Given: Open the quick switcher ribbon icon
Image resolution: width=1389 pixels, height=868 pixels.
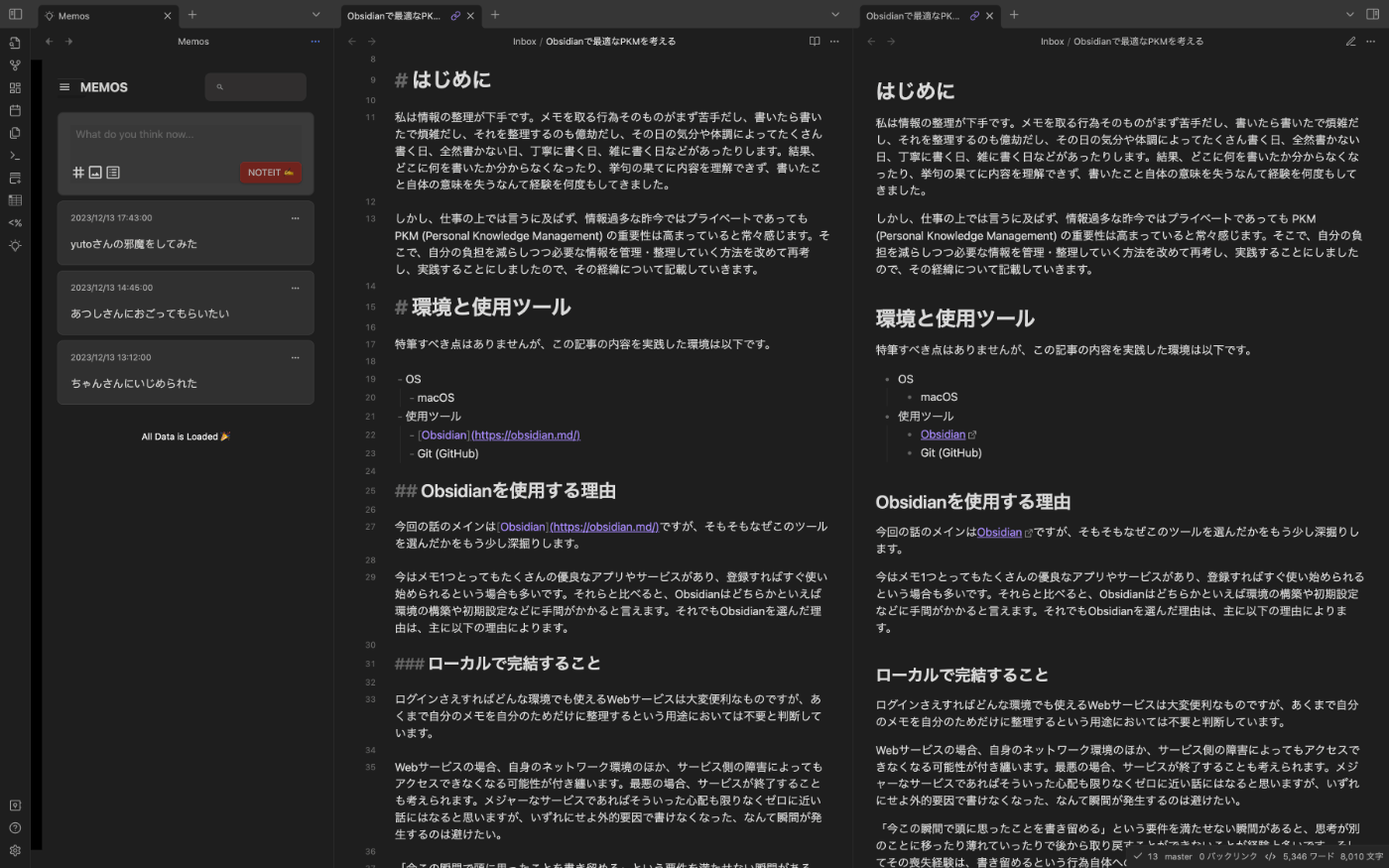Looking at the screenshot, I should click(15, 43).
